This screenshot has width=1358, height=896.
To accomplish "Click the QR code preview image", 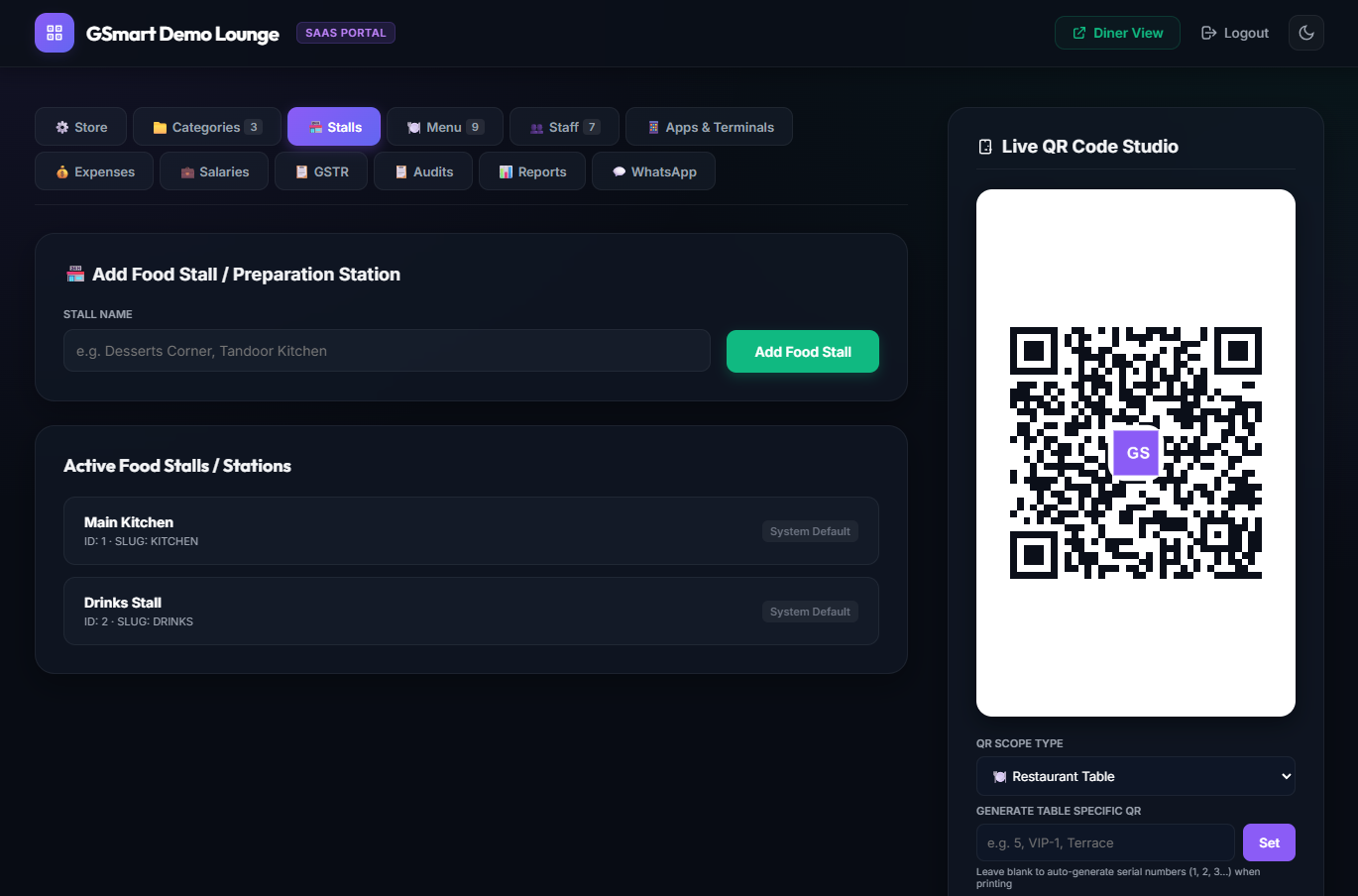I will [1136, 453].
